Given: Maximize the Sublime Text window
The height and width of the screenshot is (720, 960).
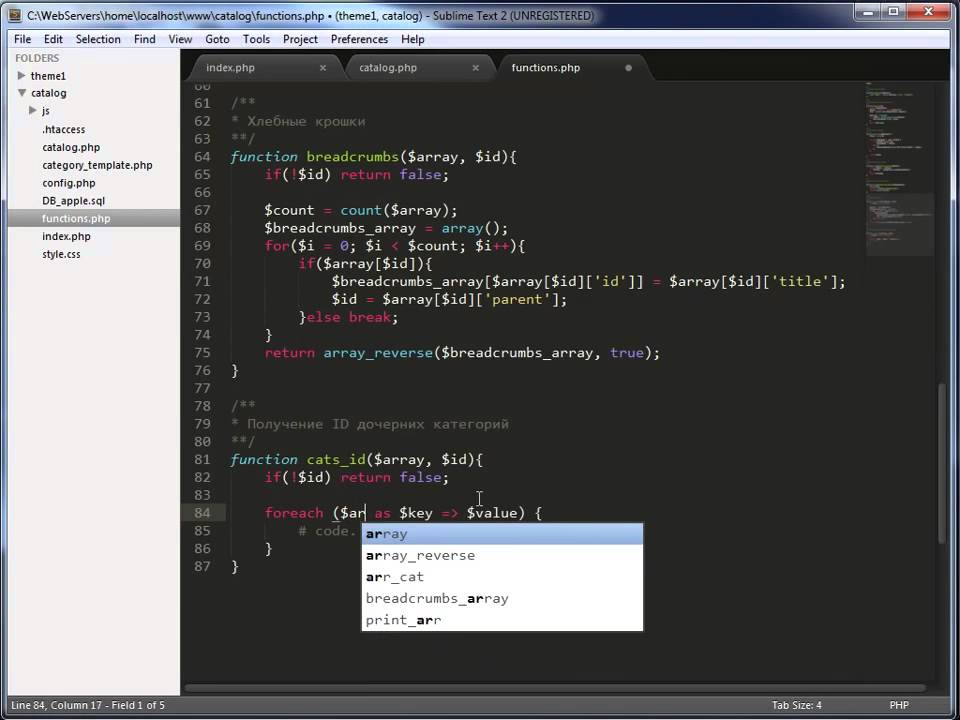Looking at the screenshot, I should coord(893,12).
